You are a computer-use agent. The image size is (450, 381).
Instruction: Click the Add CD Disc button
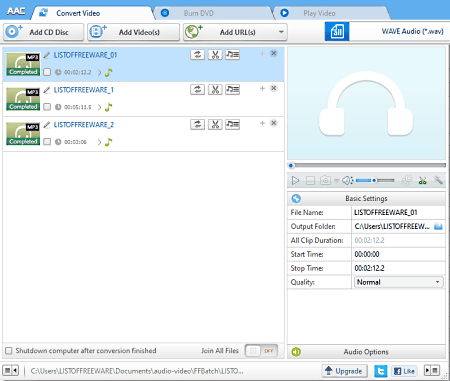(44, 32)
